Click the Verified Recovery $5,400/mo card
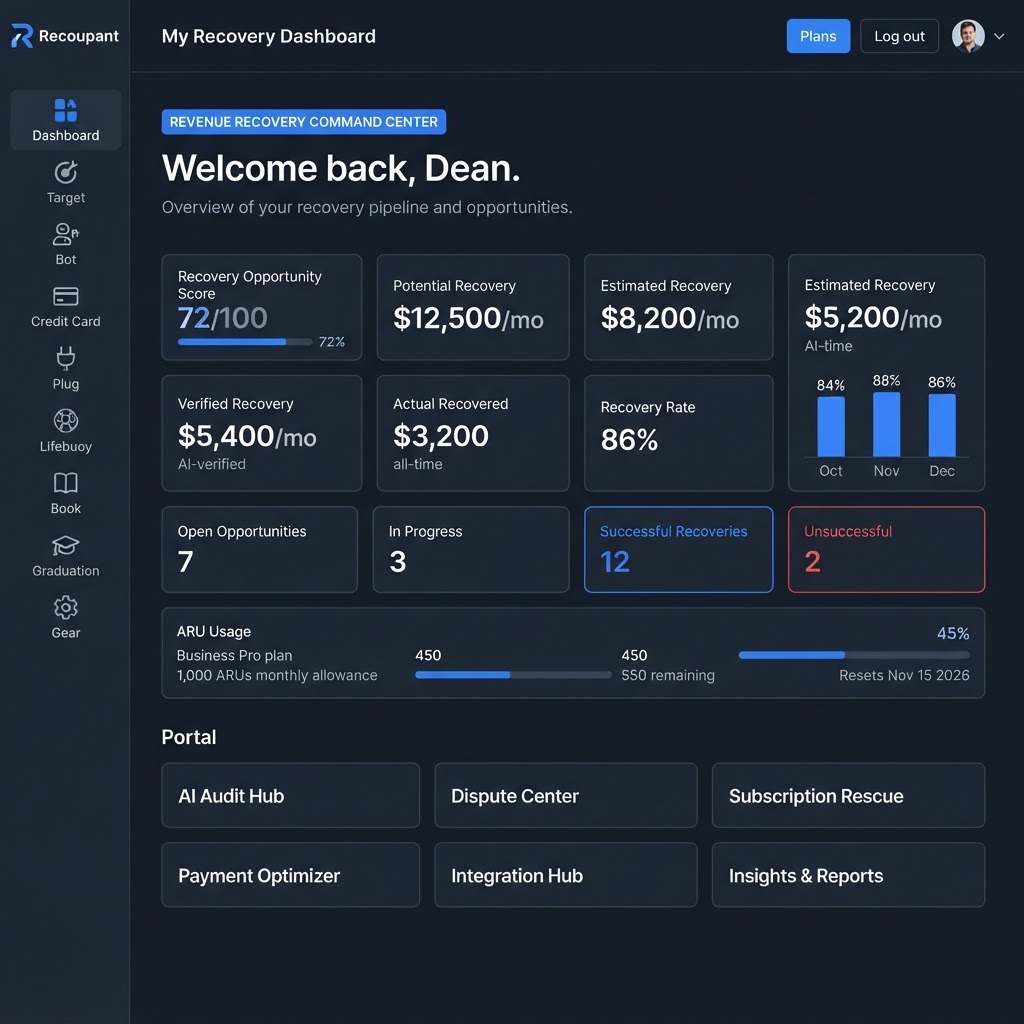 pos(261,433)
